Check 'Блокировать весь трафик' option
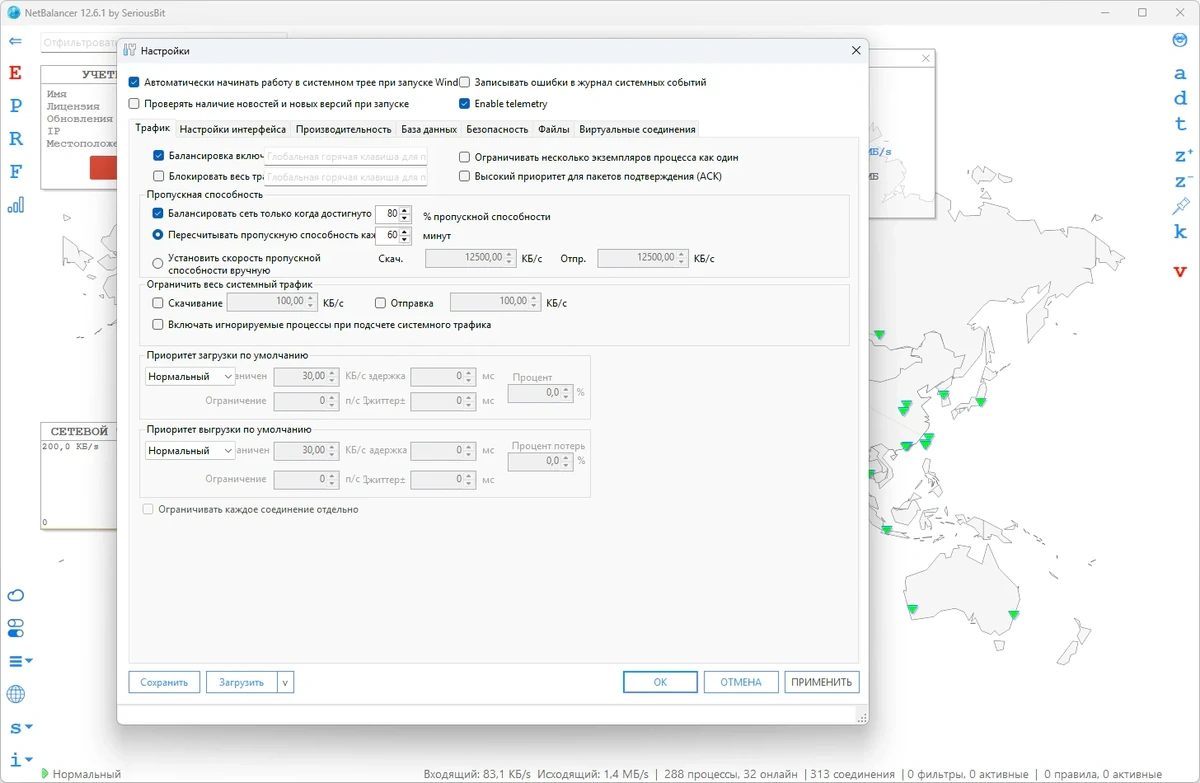The image size is (1200, 783). tap(158, 176)
